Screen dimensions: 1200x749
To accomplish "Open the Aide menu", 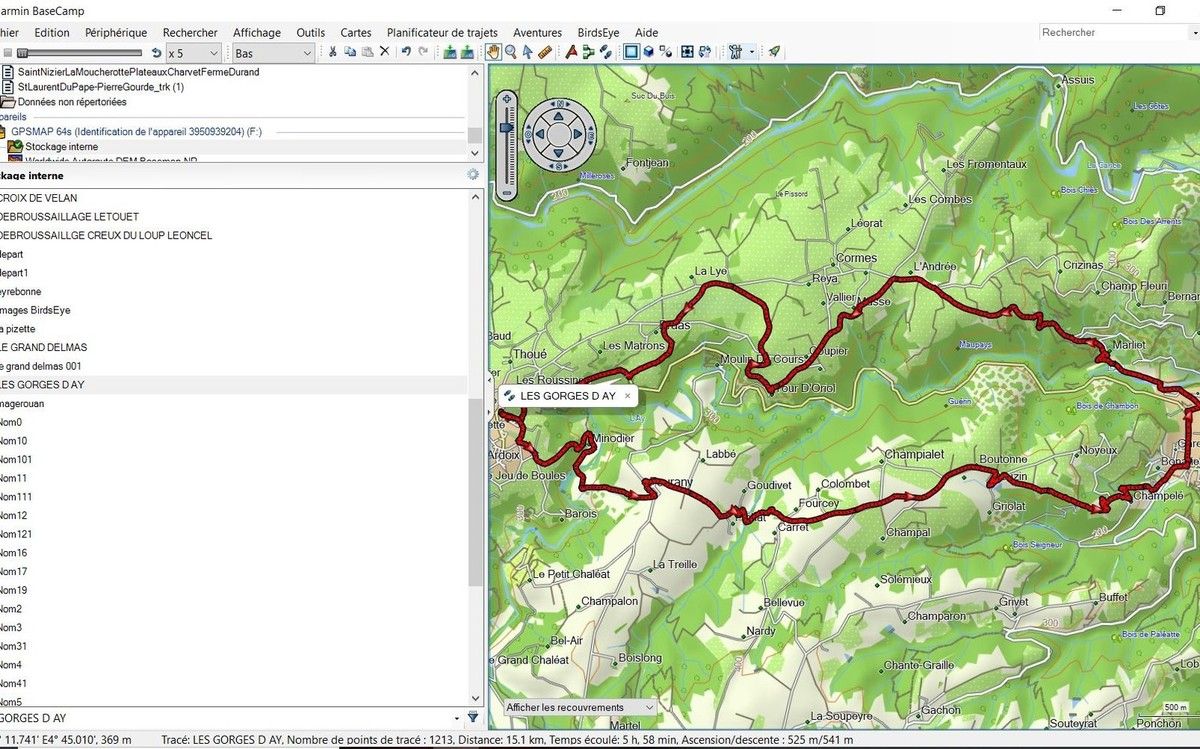I will pyautogui.click(x=646, y=33).
